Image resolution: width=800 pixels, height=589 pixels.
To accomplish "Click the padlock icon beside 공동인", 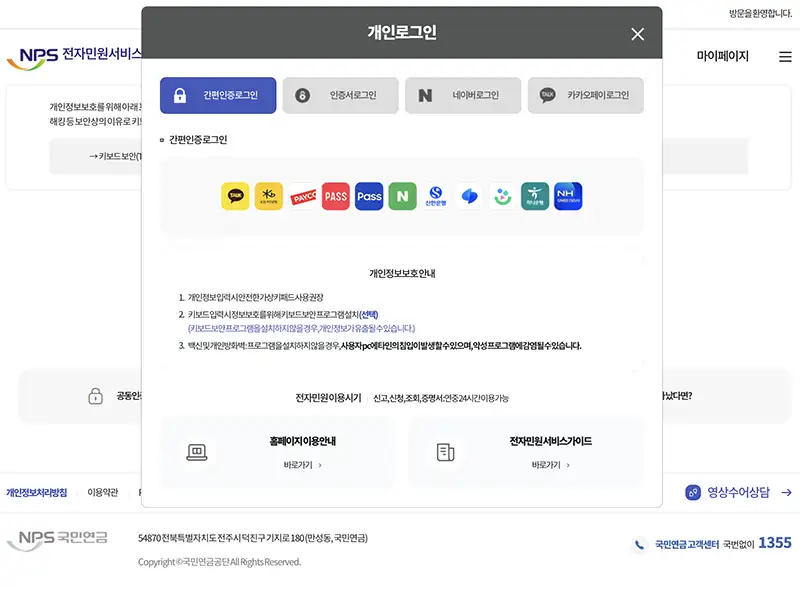I will [x=95, y=396].
